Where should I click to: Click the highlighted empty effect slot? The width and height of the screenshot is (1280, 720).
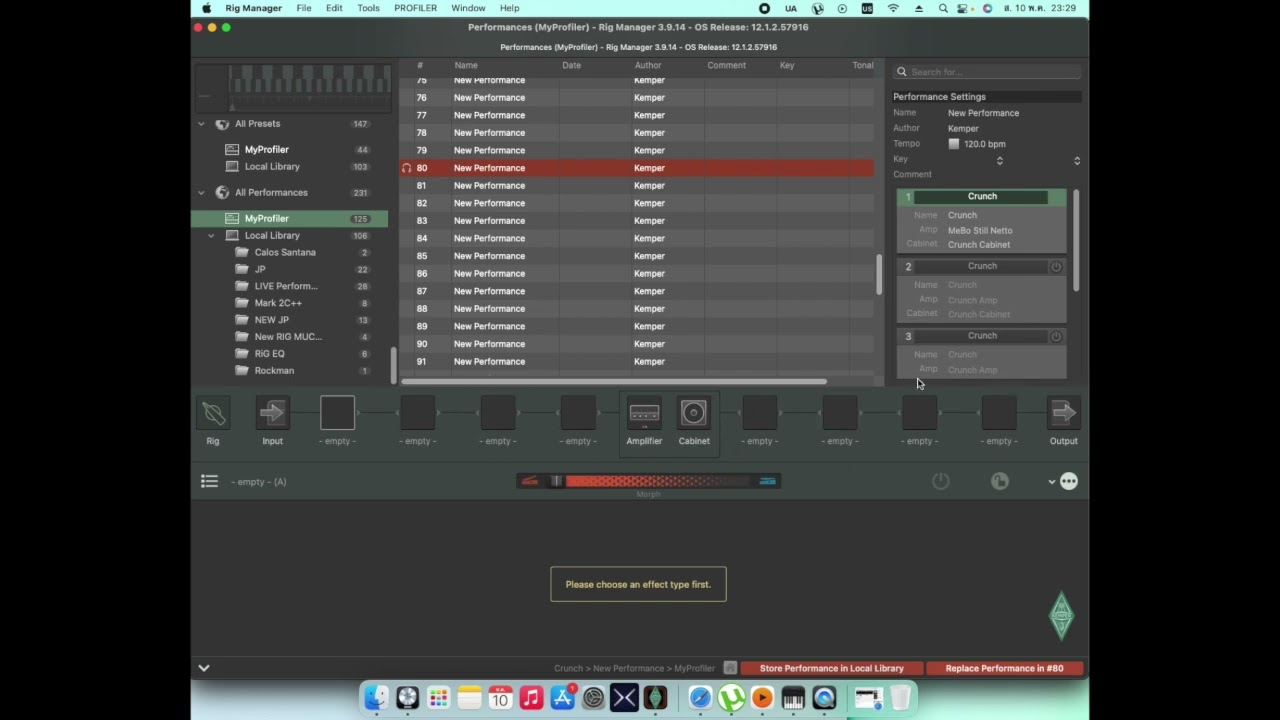pos(337,413)
